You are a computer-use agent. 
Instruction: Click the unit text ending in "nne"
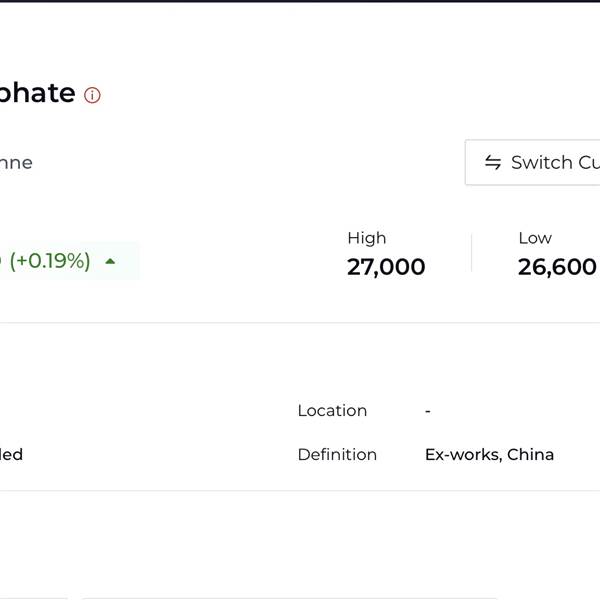coord(16,163)
